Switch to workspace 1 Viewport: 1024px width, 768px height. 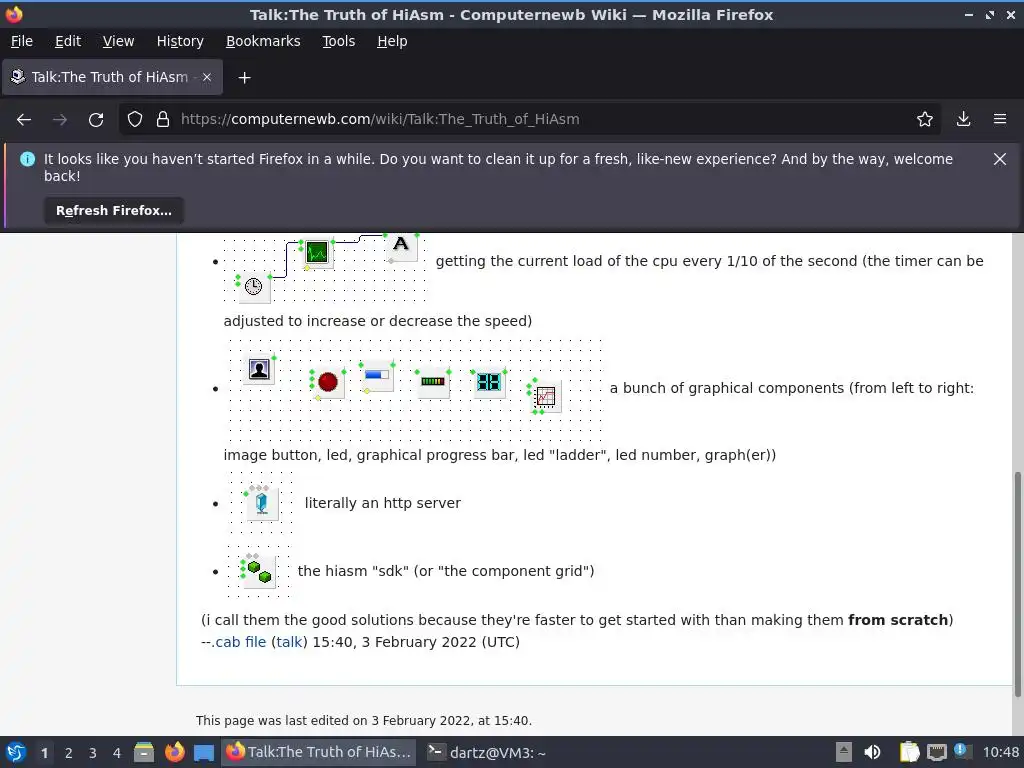coord(44,753)
